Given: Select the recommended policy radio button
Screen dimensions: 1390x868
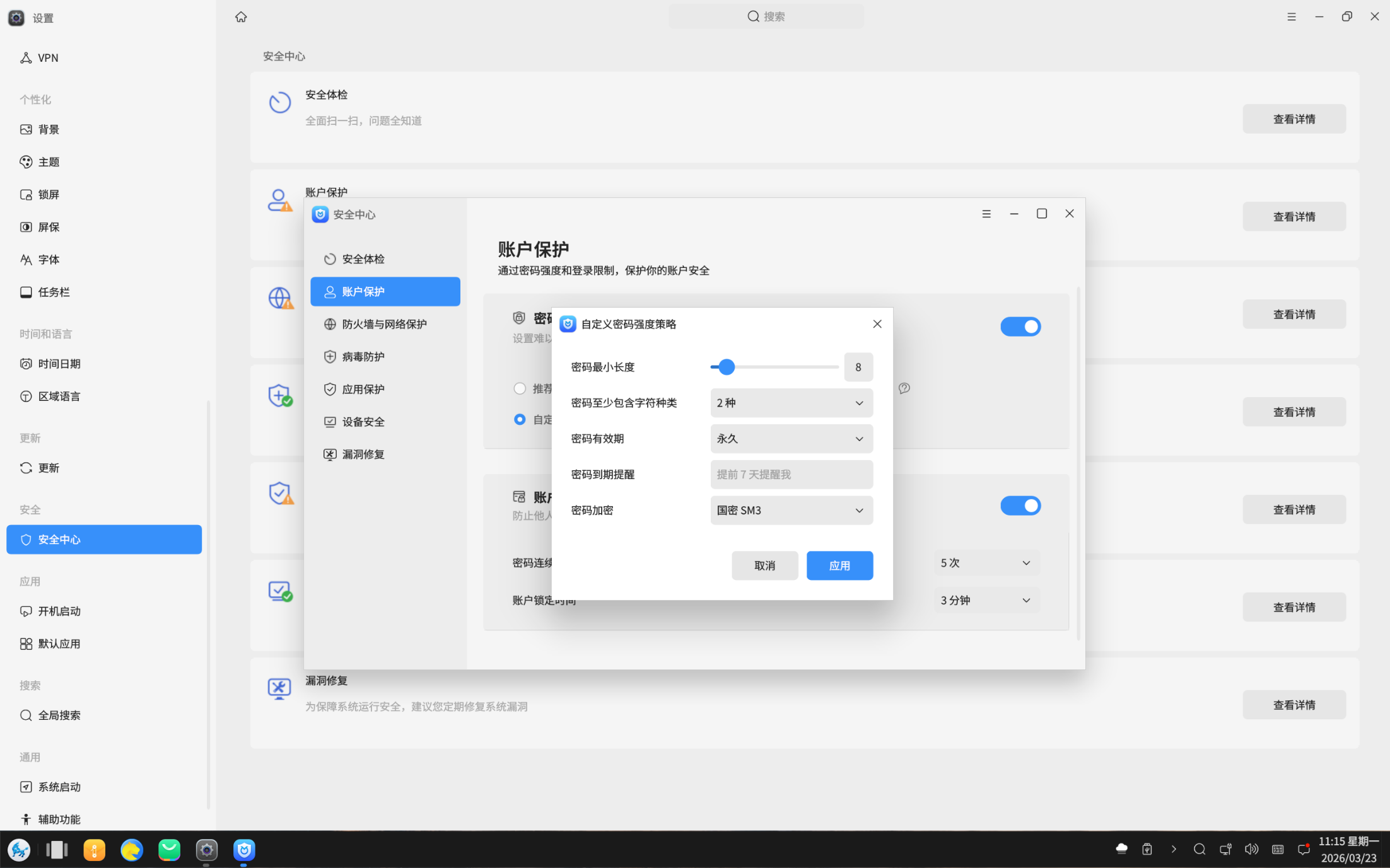Looking at the screenshot, I should [x=520, y=388].
